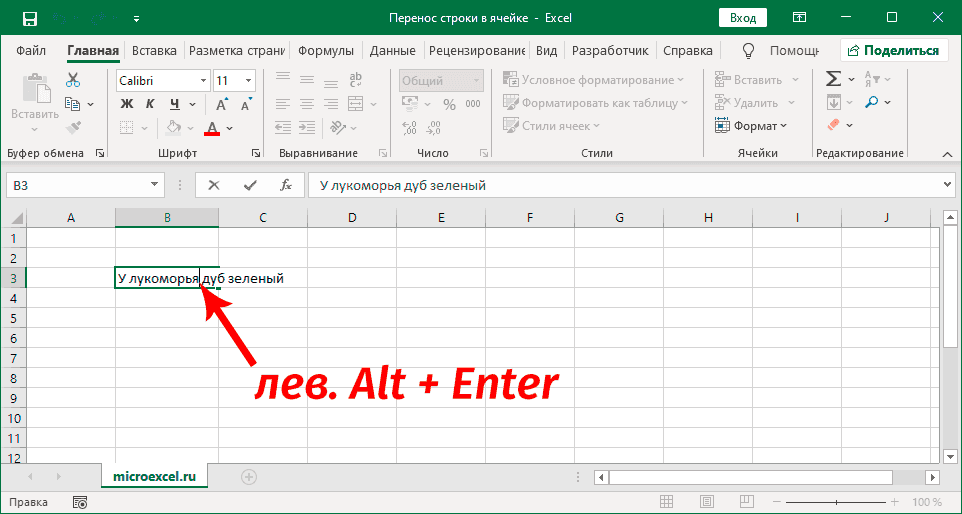Toggle underline formatting (Ч)
The image size is (962, 514).
[175, 103]
